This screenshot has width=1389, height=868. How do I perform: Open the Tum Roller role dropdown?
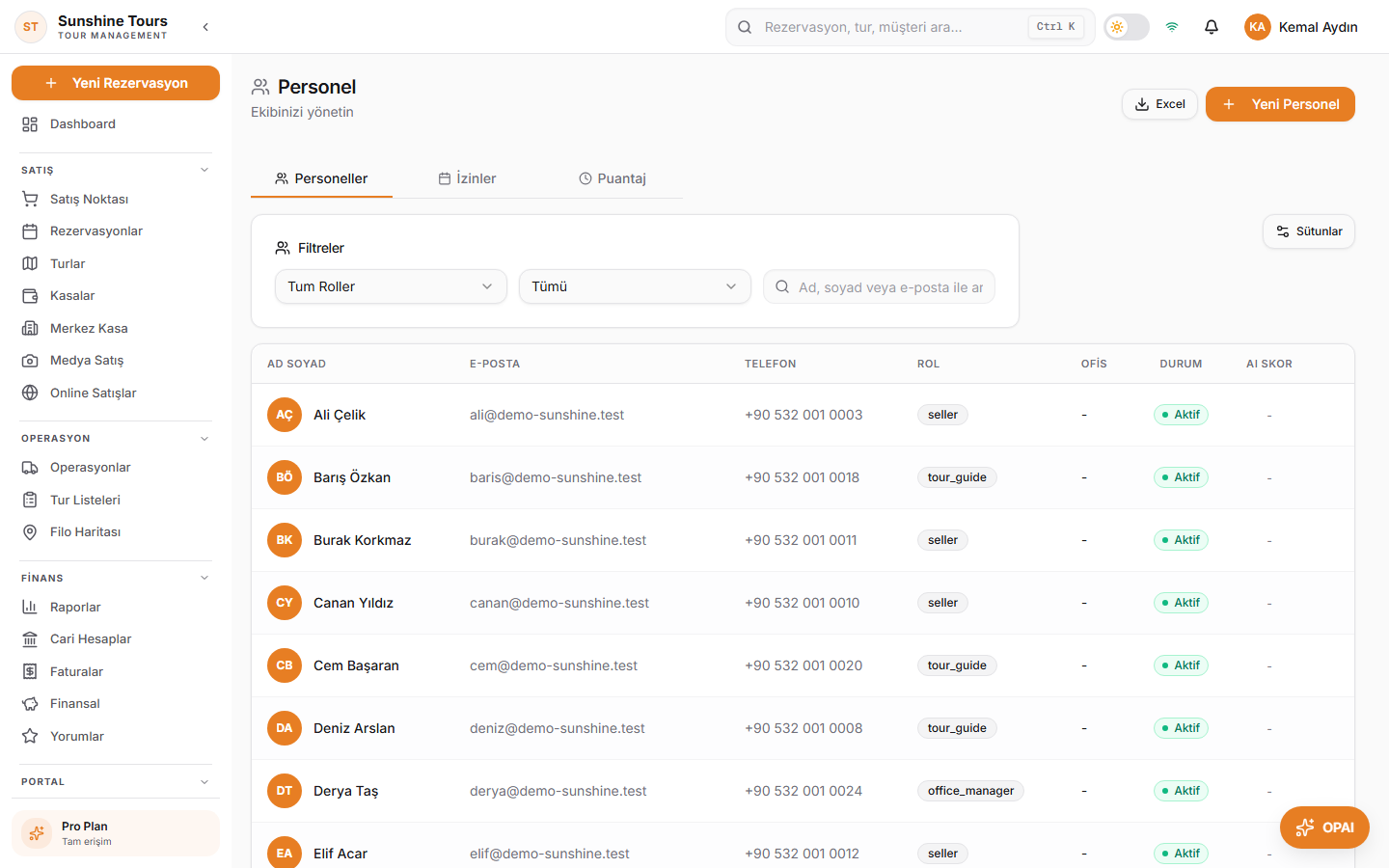[x=391, y=286]
